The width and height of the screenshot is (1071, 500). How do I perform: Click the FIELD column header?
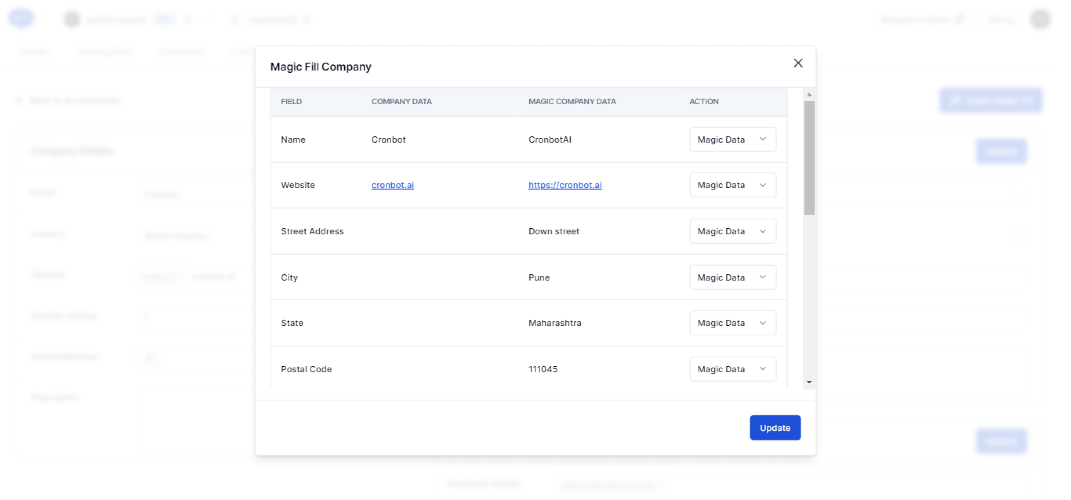(291, 101)
